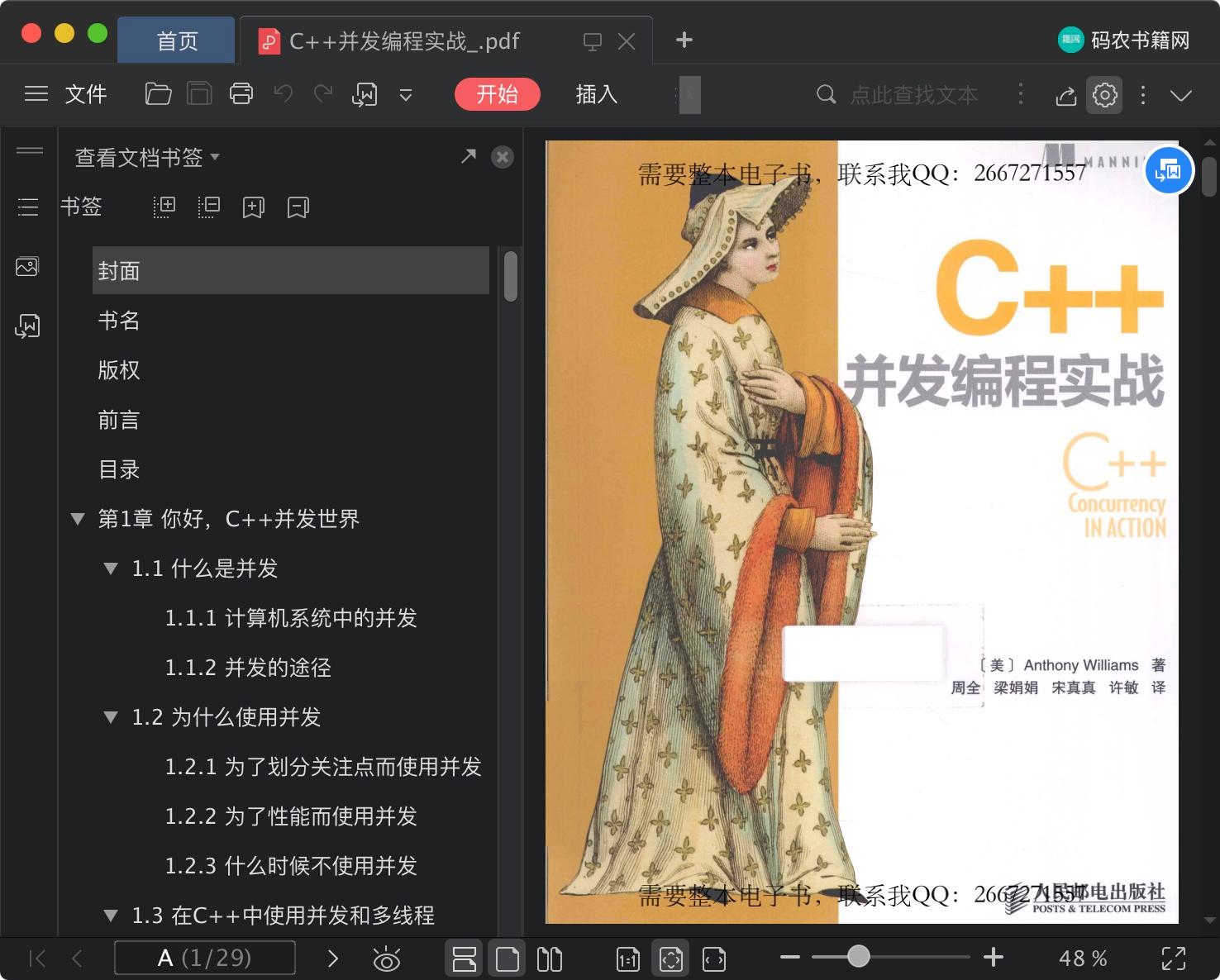Select the 目录 bookmark
The width and height of the screenshot is (1220, 980).
(x=119, y=469)
